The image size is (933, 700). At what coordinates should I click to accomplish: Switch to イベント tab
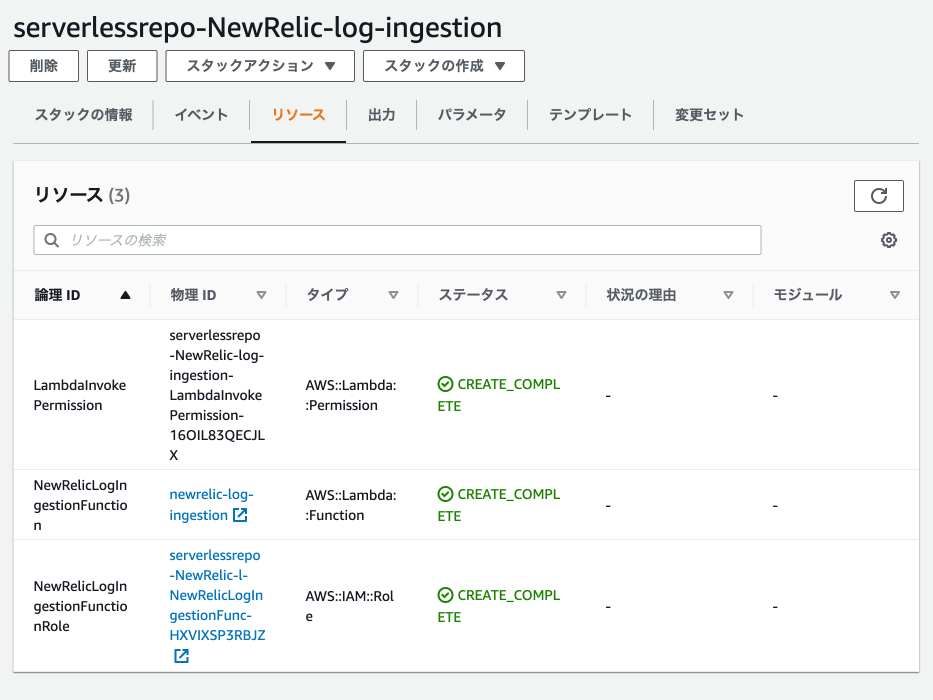point(201,115)
